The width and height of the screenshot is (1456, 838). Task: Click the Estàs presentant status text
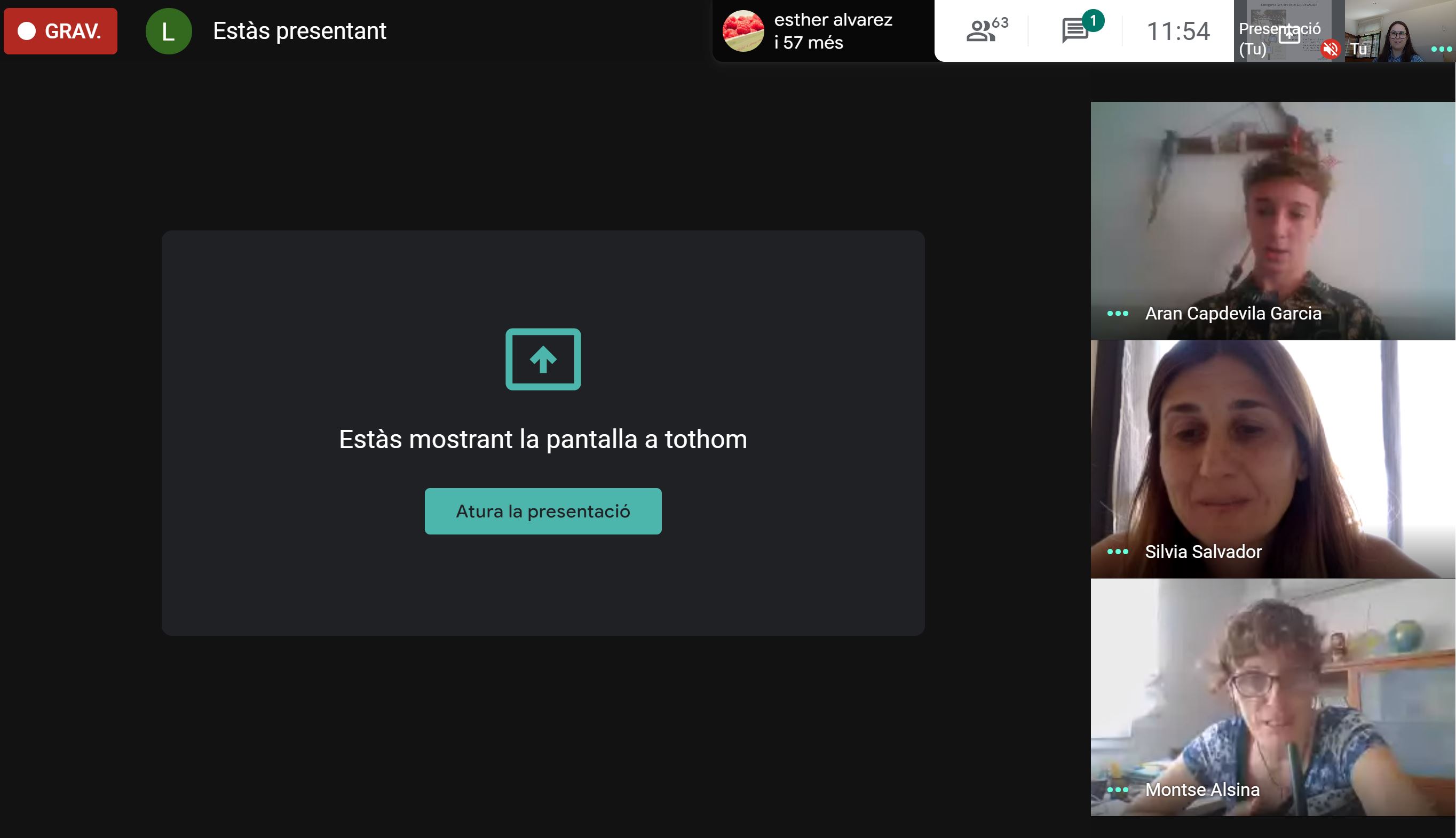tap(299, 31)
